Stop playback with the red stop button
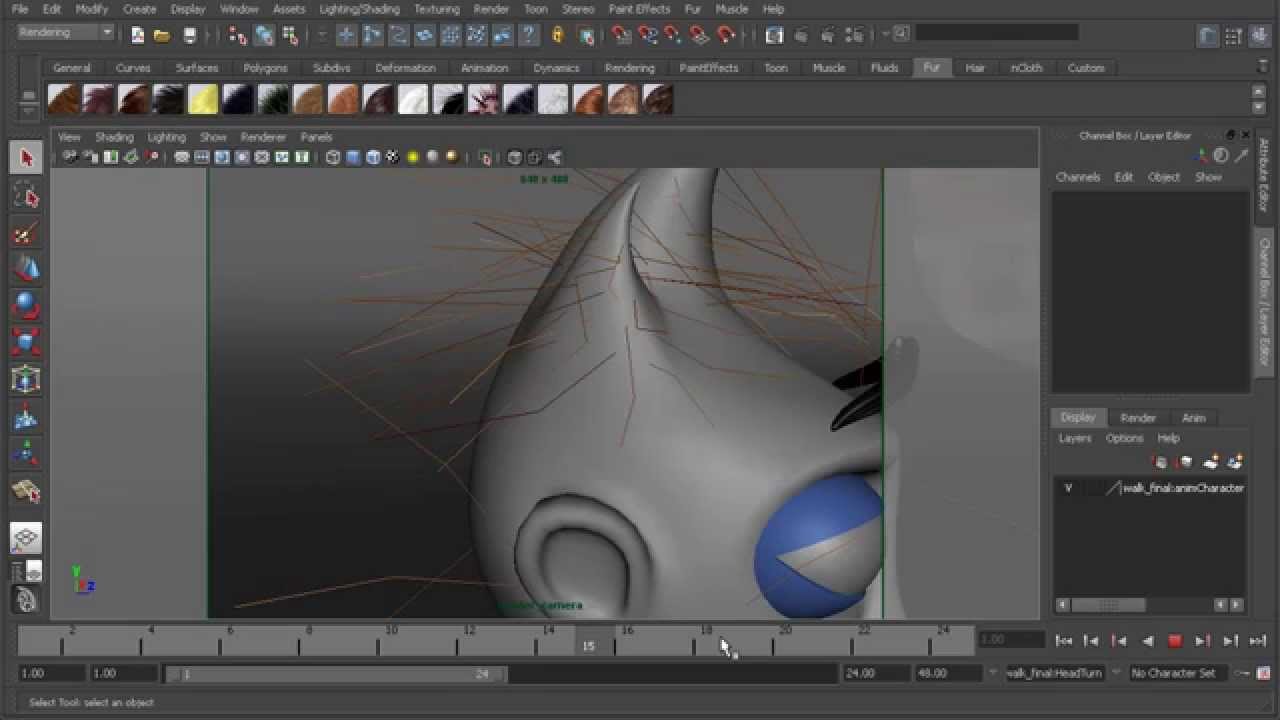 [1175, 641]
